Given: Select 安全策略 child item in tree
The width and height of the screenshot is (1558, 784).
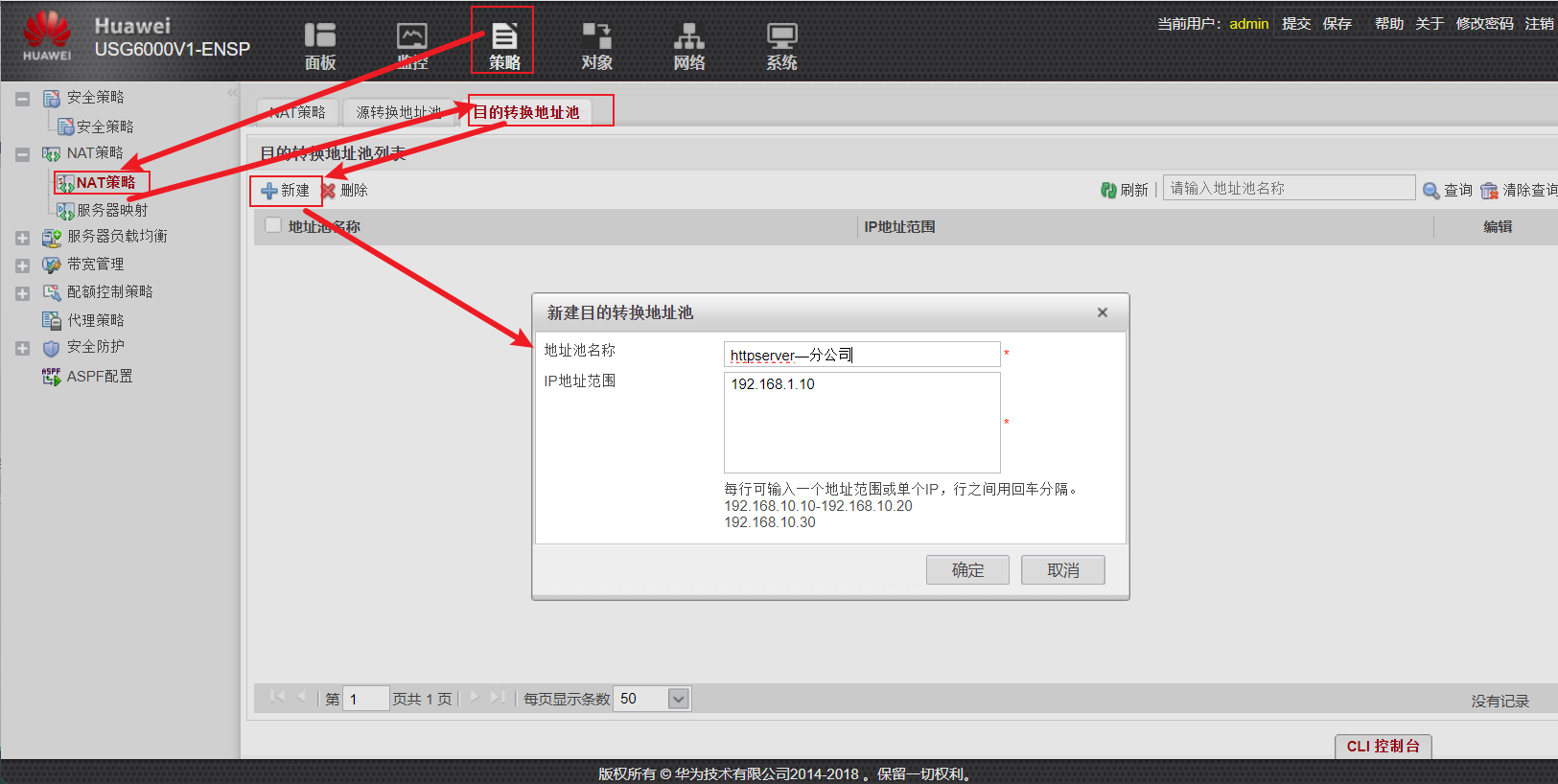Looking at the screenshot, I should pos(105,127).
